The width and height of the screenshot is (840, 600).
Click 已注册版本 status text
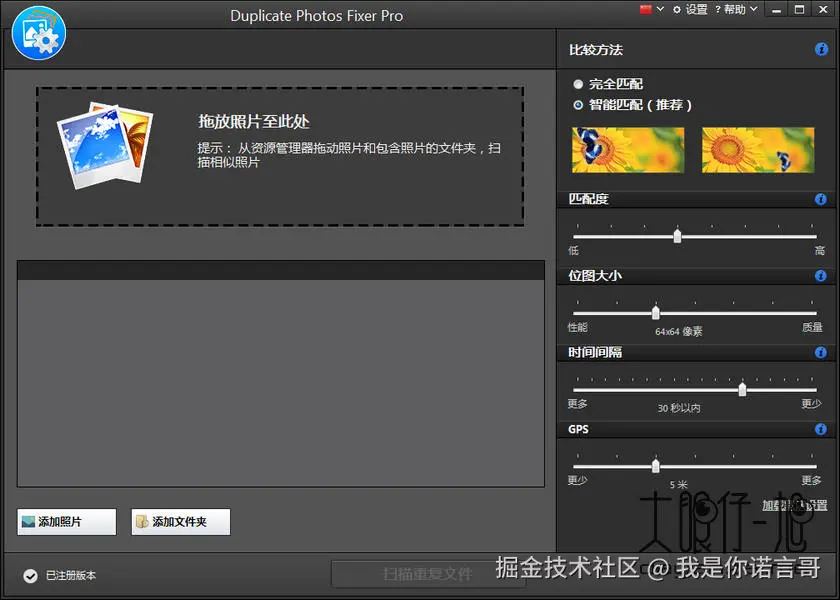(71, 576)
